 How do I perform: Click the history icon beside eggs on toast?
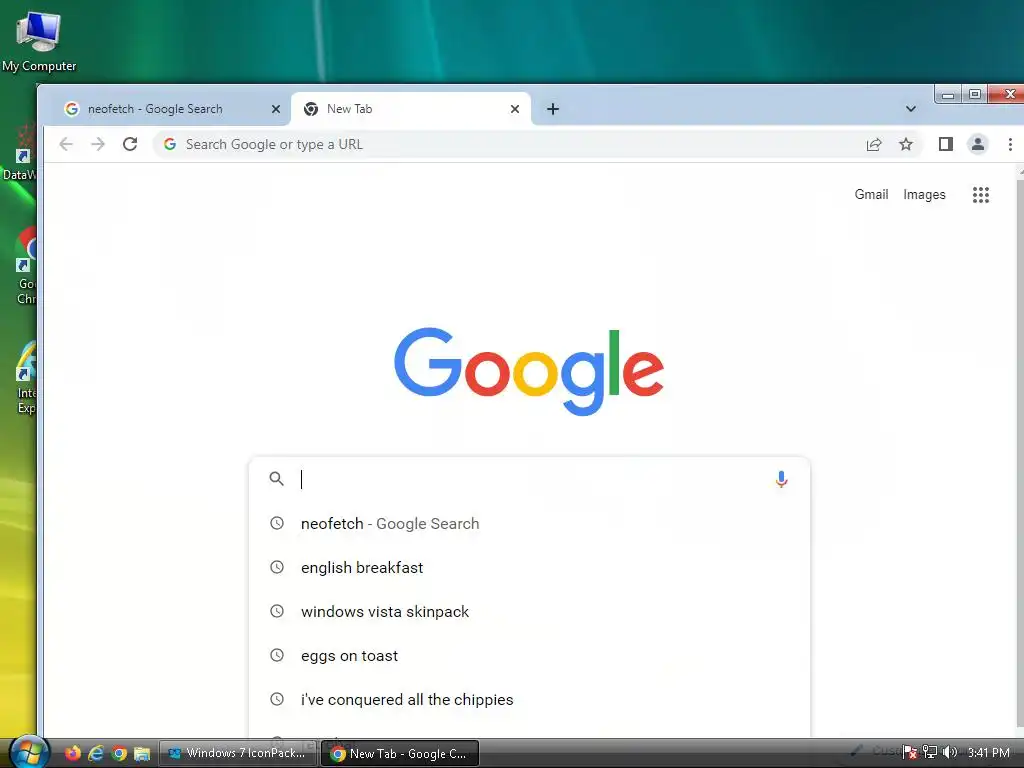point(277,655)
